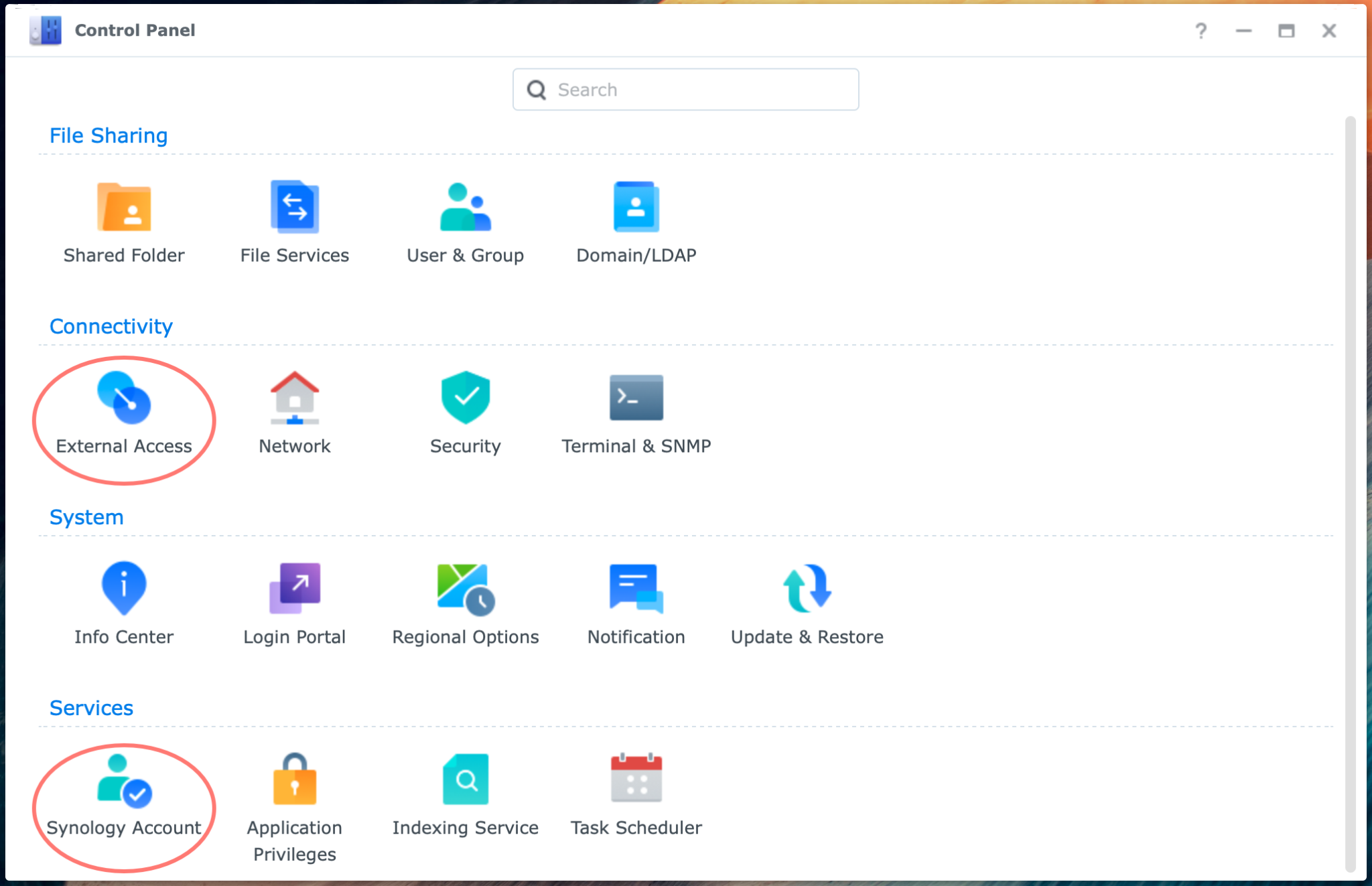Screen dimensions: 1372x886
Task: Click inside the Search field
Action: coord(685,89)
